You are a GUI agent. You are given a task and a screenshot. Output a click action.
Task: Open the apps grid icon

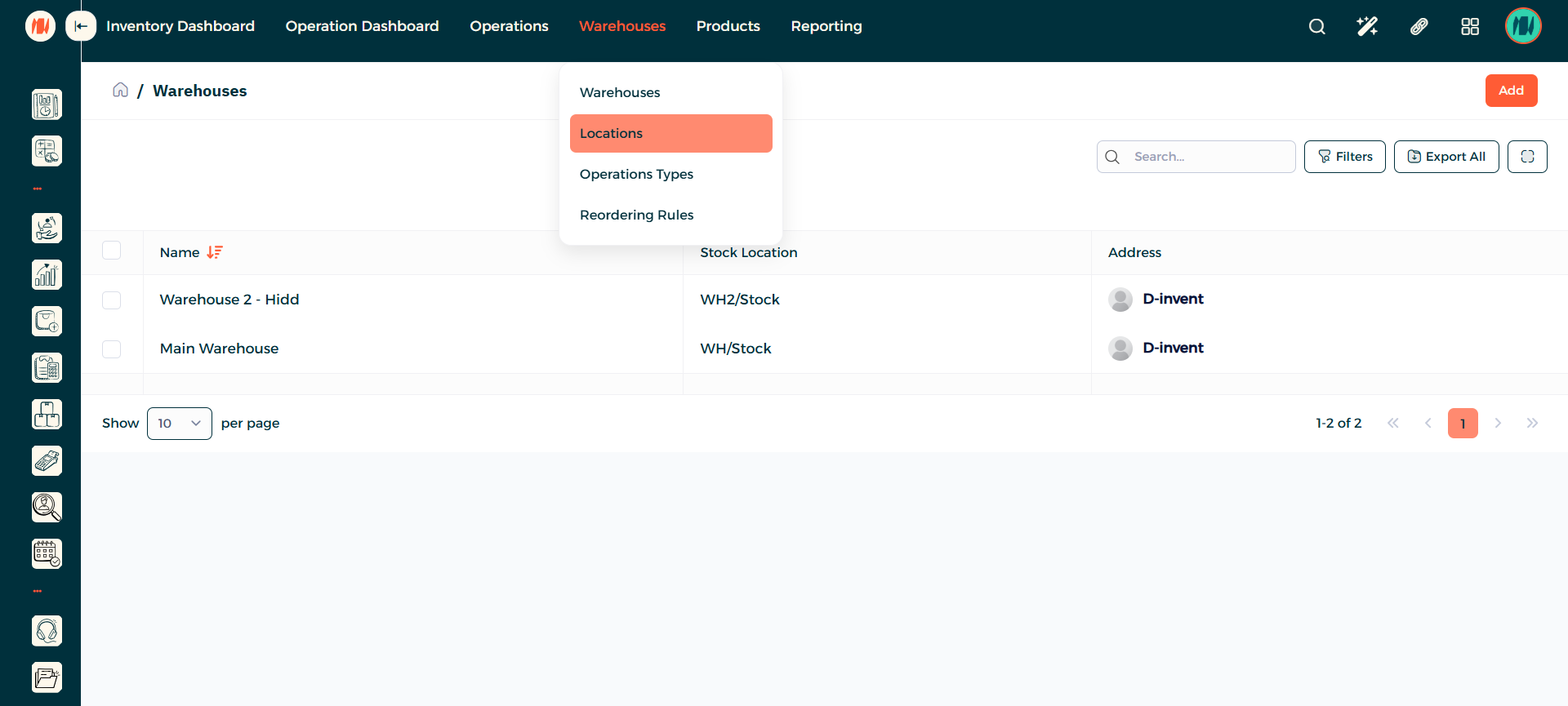pyautogui.click(x=1469, y=26)
